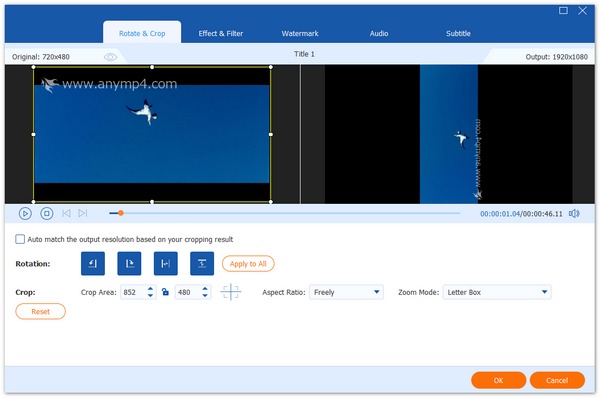Switch to the Rotate & Crop tab
600x398 pixels.
(x=142, y=33)
